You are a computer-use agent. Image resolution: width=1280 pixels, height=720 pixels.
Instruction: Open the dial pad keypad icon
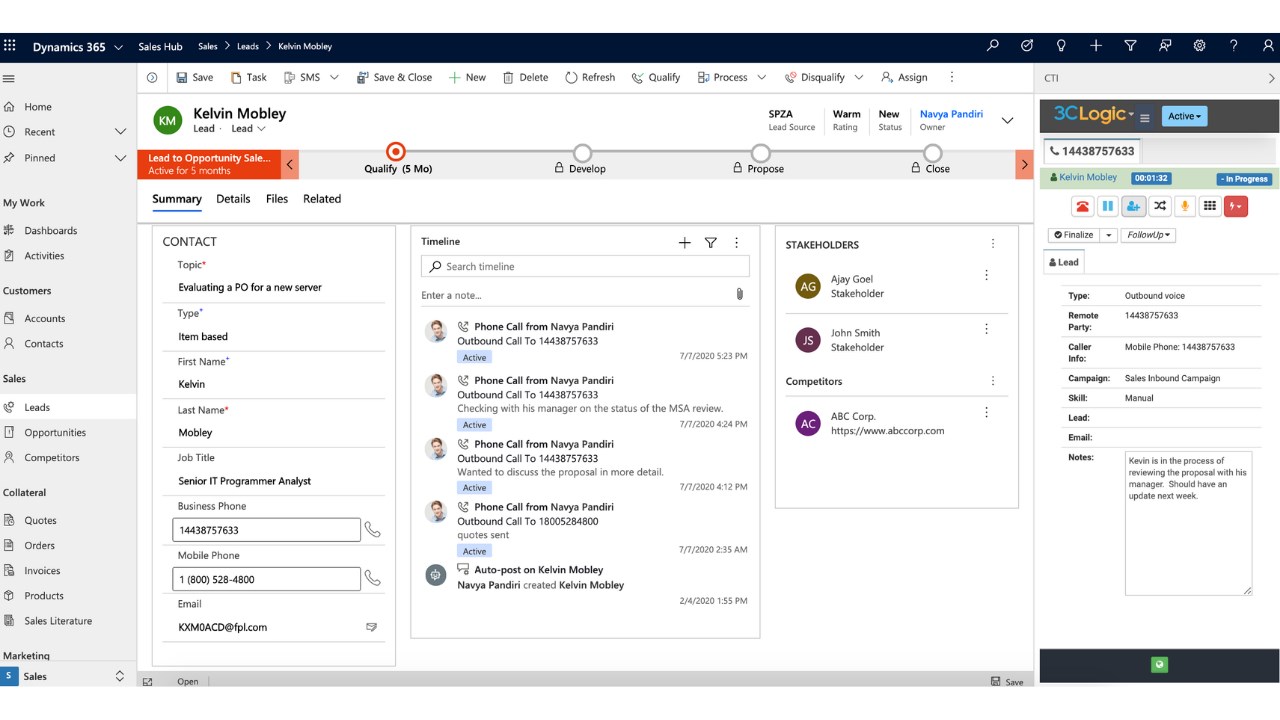[1210, 206]
